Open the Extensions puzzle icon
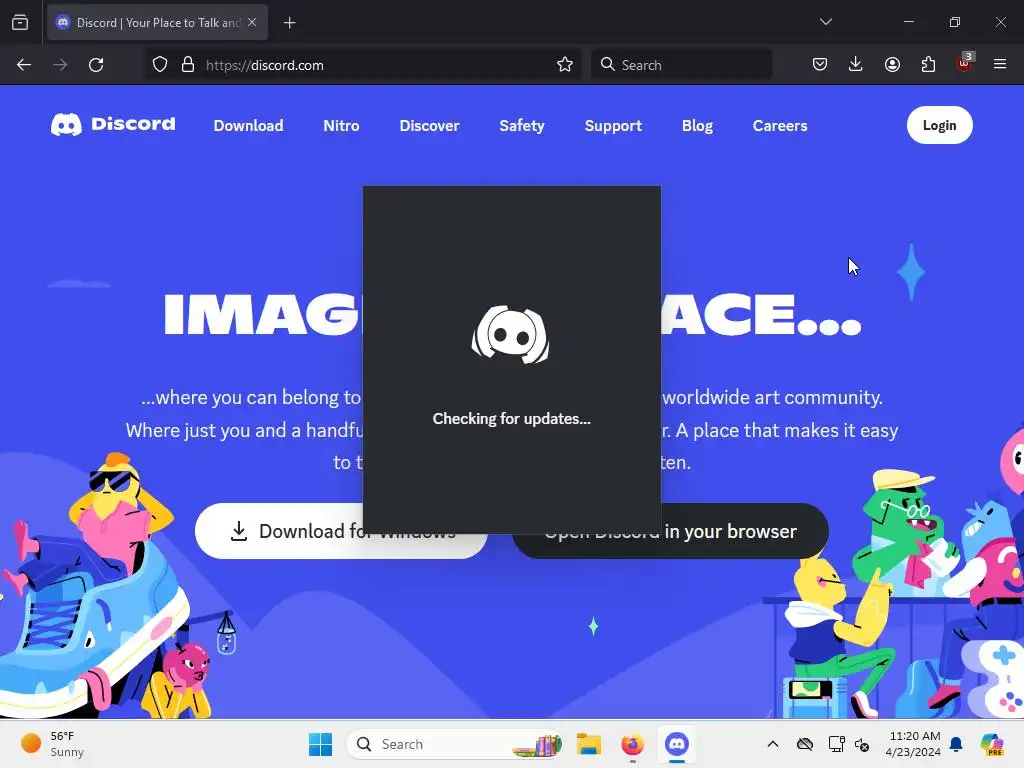This screenshot has height=768, width=1024. click(928, 64)
